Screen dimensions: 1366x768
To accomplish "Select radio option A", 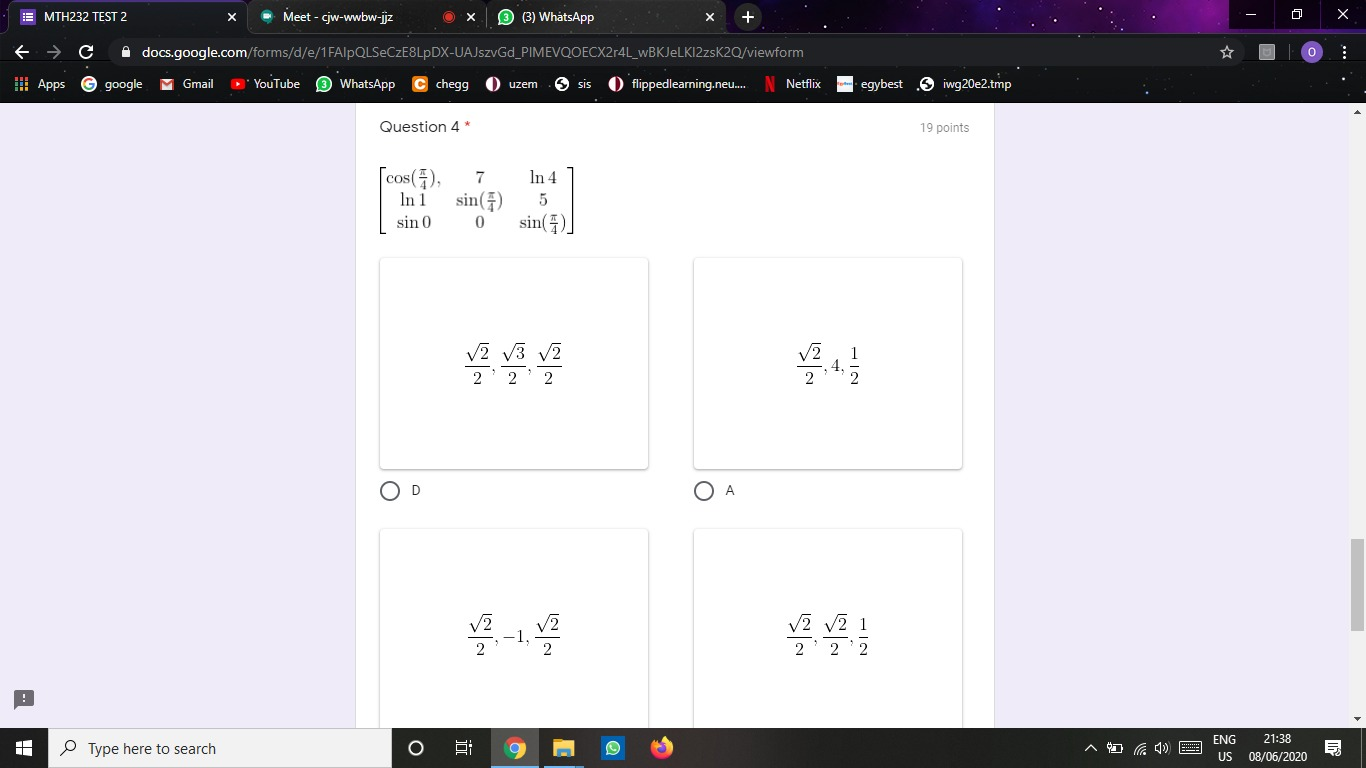I will click(704, 491).
